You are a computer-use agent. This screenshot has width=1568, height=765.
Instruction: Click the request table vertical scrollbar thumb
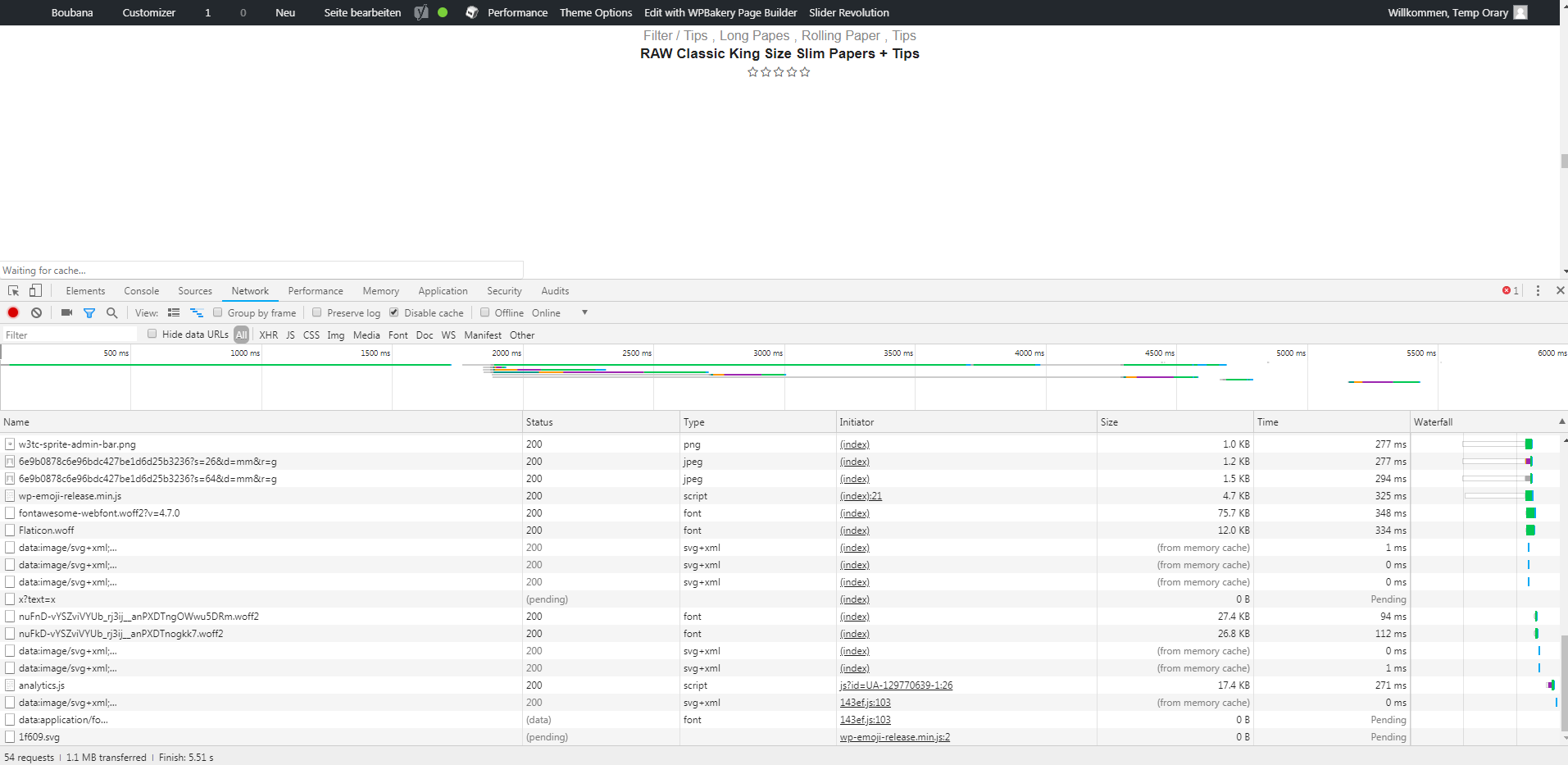pyautogui.click(x=1564, y=683)
